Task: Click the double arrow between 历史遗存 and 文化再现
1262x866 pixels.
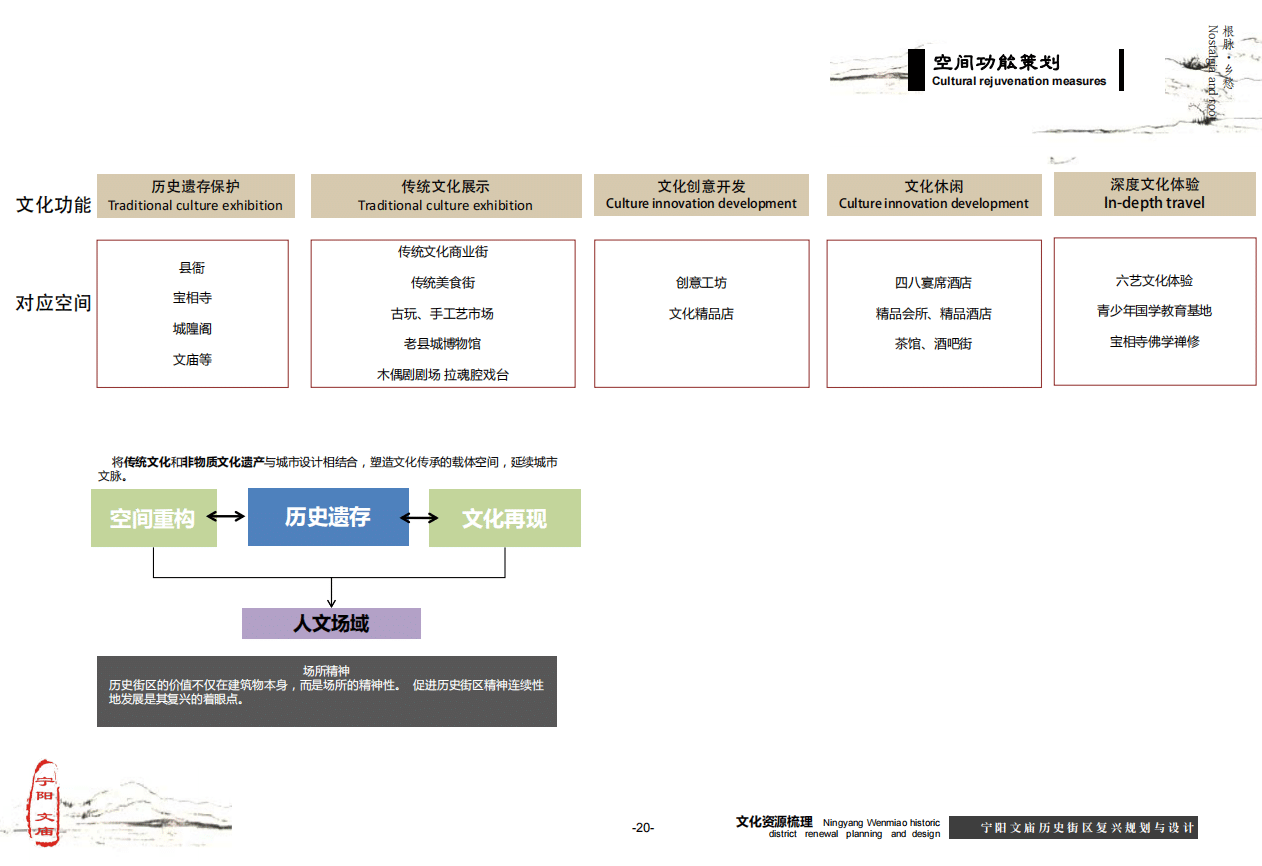Action: [x=419, y=517]
